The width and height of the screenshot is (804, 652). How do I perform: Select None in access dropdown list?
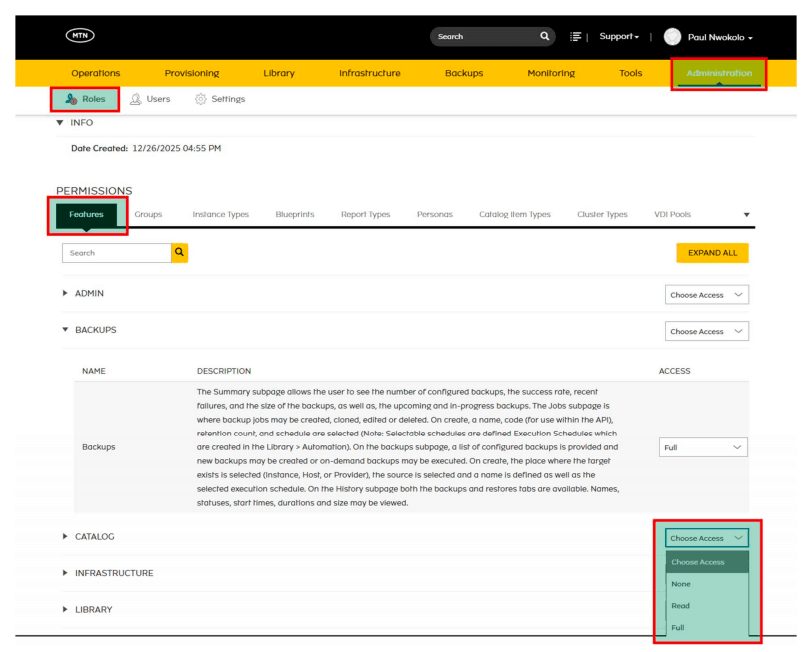(707, 584)
